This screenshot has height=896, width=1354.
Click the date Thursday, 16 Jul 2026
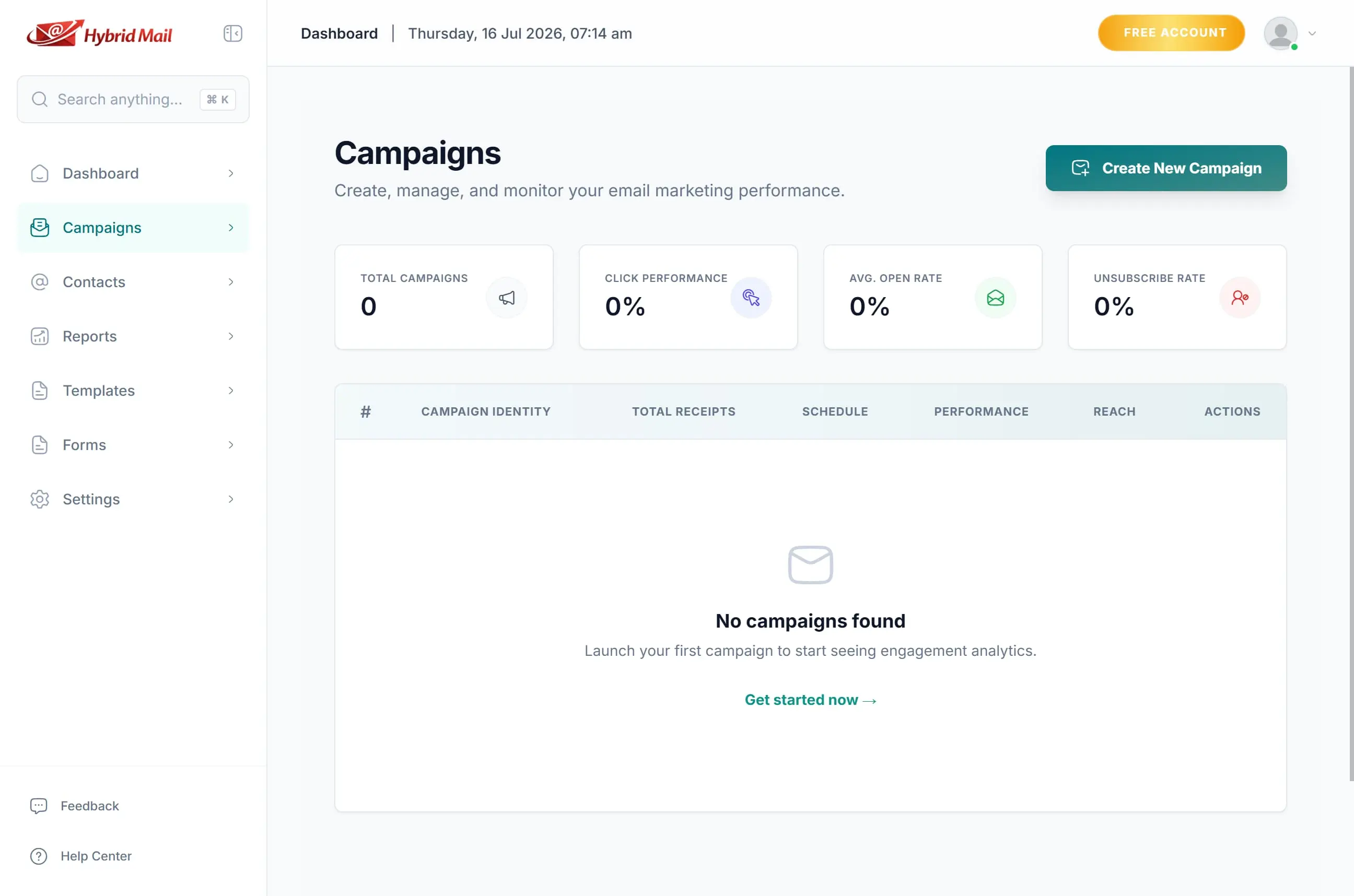[520, 33]
